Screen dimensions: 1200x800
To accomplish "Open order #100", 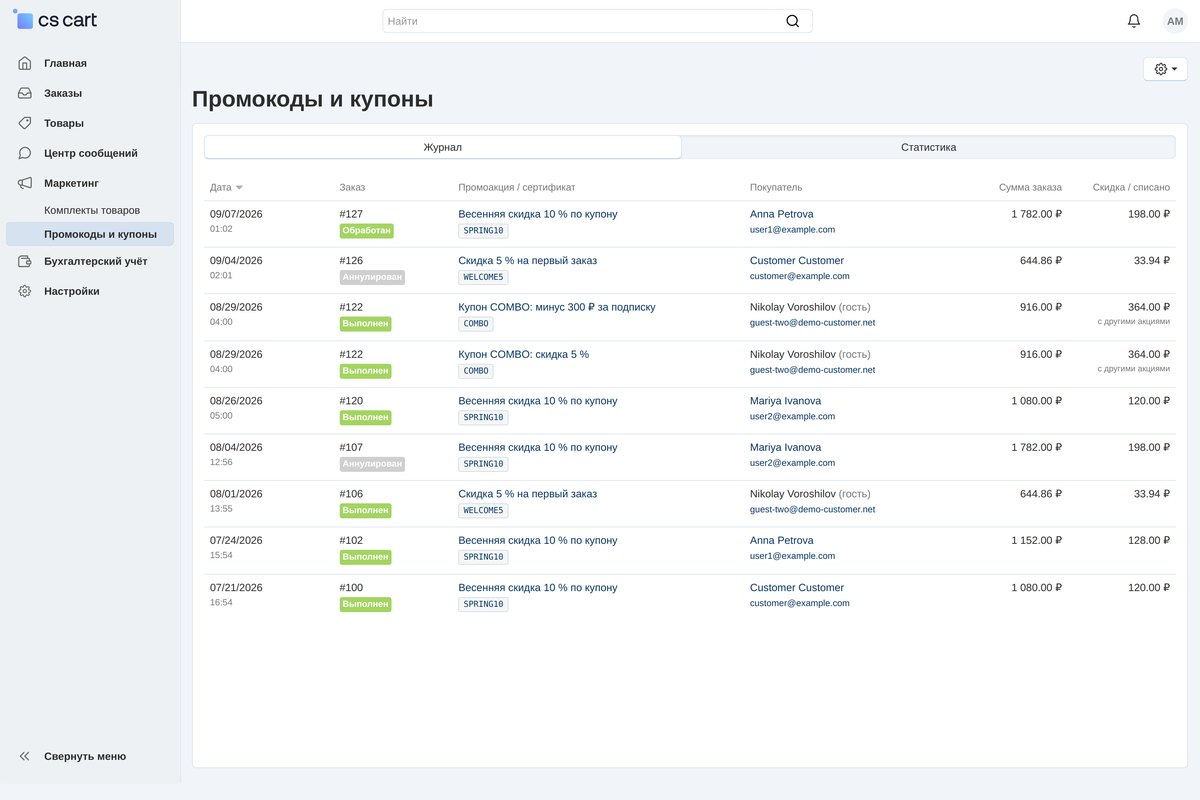I will pyautogui.click(x=351, y=588).
